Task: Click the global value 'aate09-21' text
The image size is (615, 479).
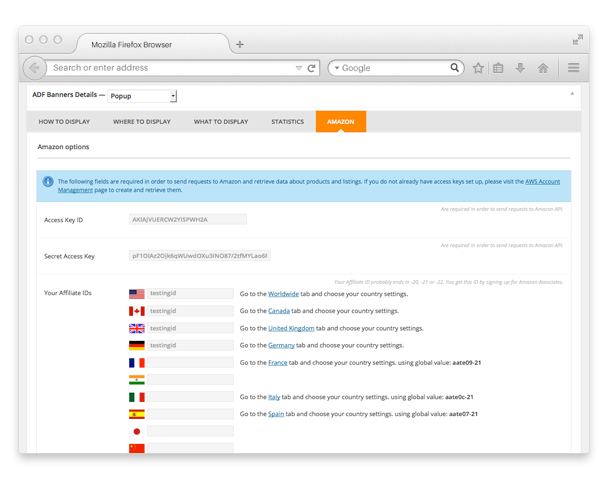Action: point(467,362)
